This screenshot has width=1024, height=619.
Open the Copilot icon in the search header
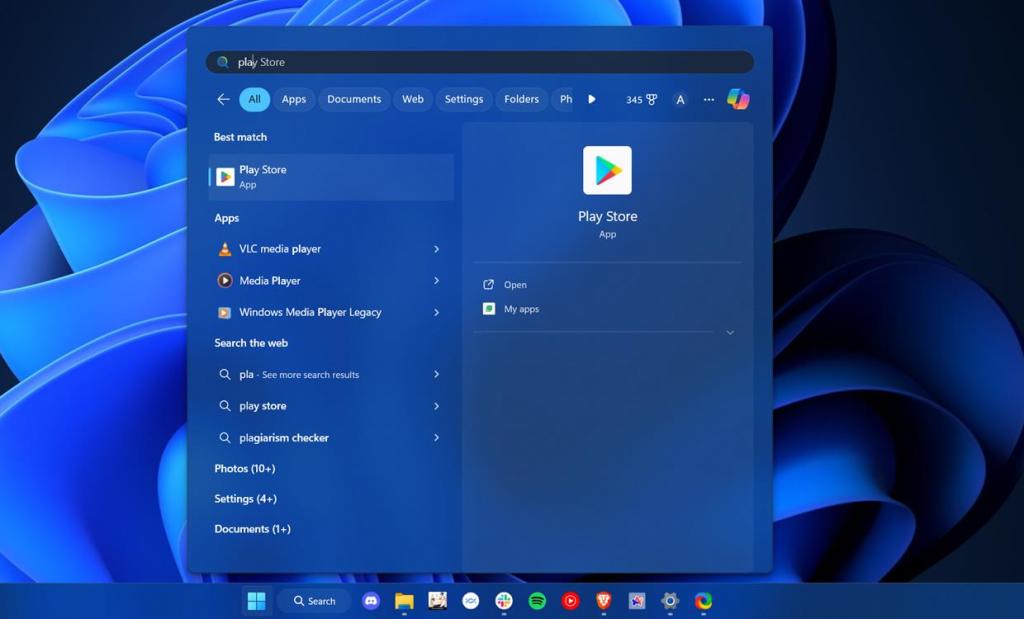pos(738,99)
